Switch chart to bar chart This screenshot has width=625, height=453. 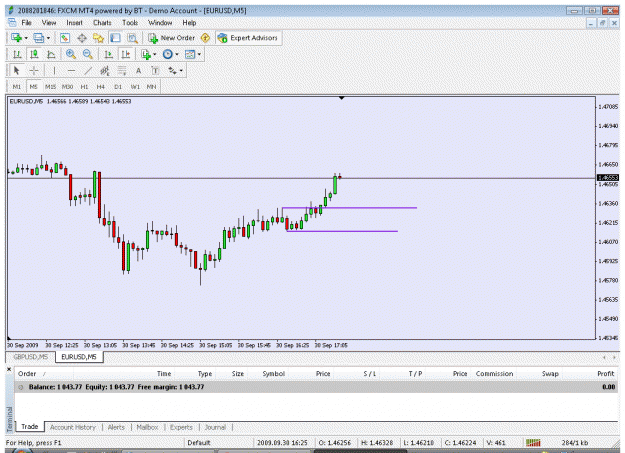click(x=17, y=54)
